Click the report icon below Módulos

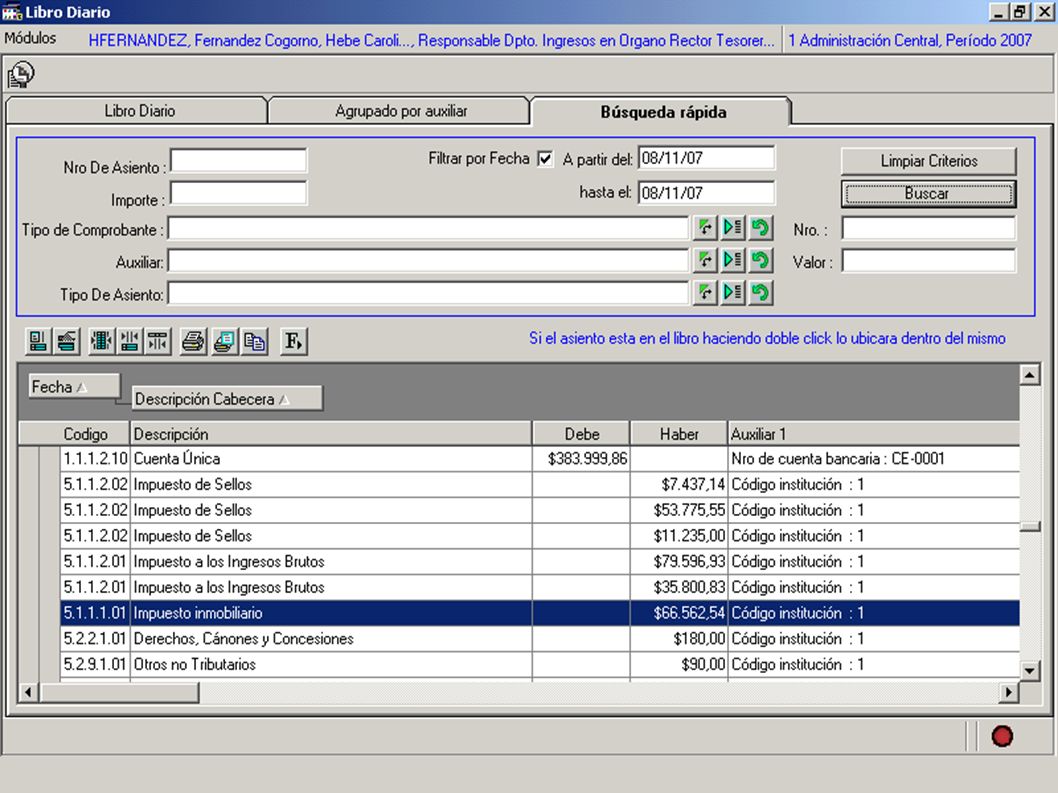(21, 74)
